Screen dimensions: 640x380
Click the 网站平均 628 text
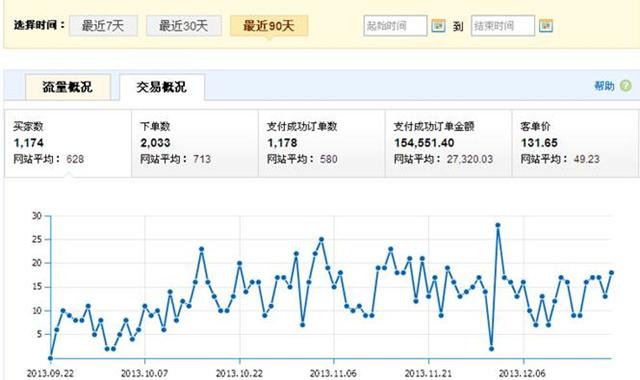click(49, 159)
